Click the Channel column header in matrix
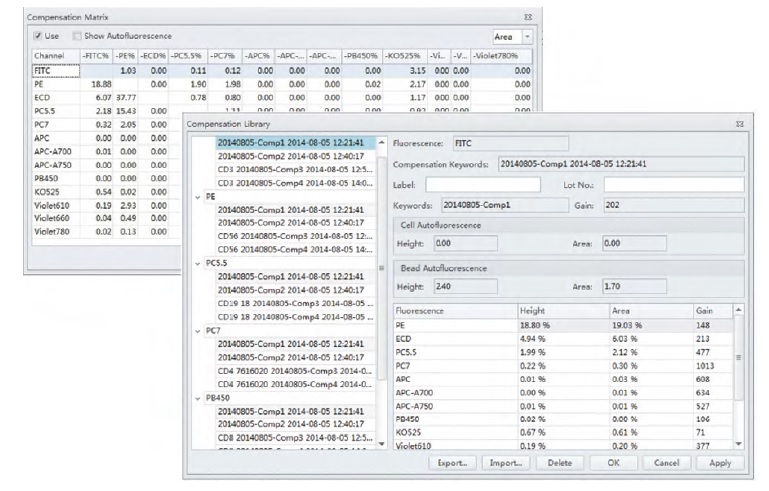 (56, 56)
